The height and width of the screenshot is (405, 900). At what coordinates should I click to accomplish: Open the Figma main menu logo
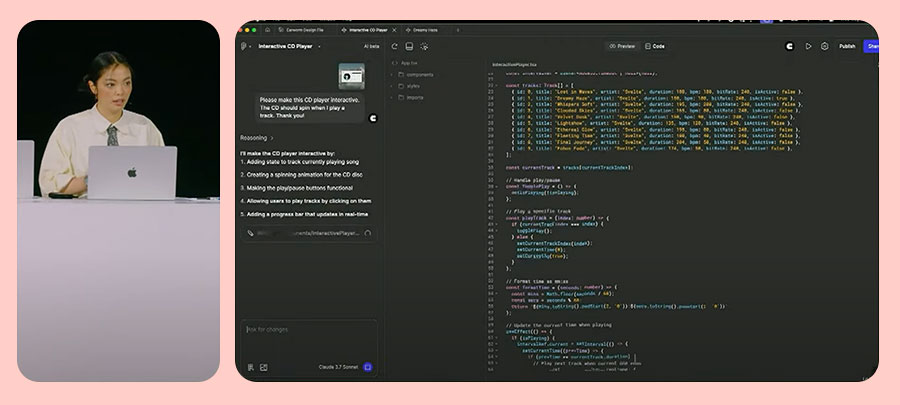pos(245,46)
